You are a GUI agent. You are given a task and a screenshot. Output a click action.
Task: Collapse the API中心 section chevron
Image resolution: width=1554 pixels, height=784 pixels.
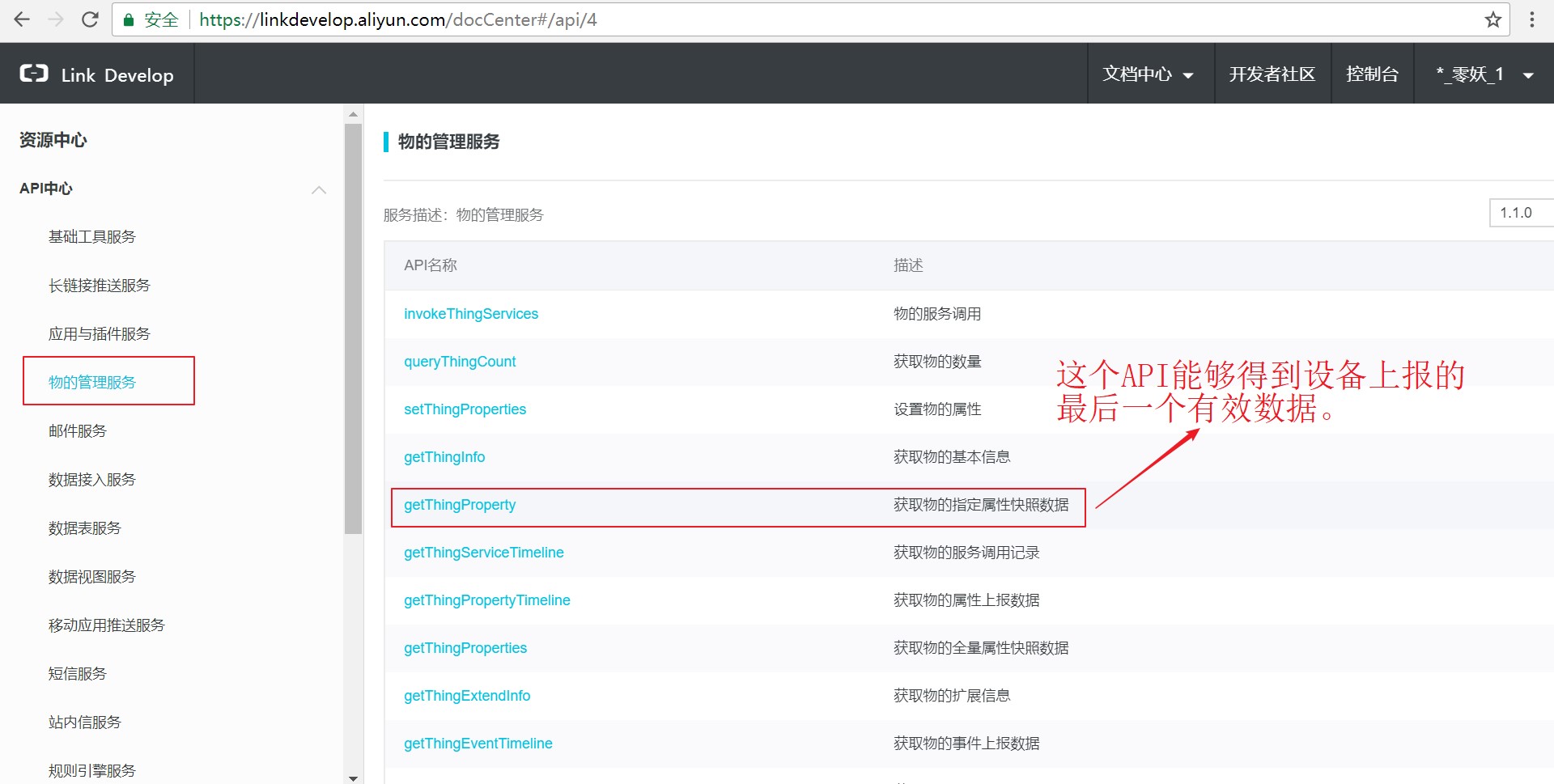point(319,189)
